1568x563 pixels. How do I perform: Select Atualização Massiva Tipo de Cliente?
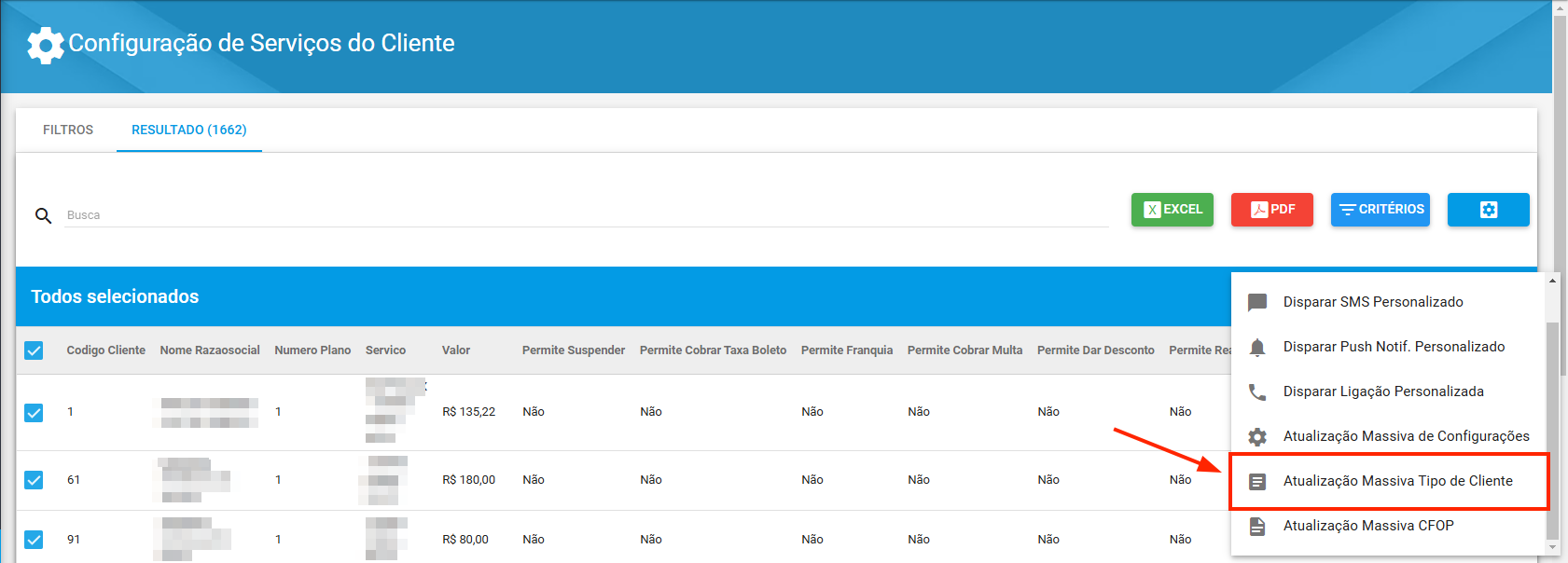coord(1389,481)
